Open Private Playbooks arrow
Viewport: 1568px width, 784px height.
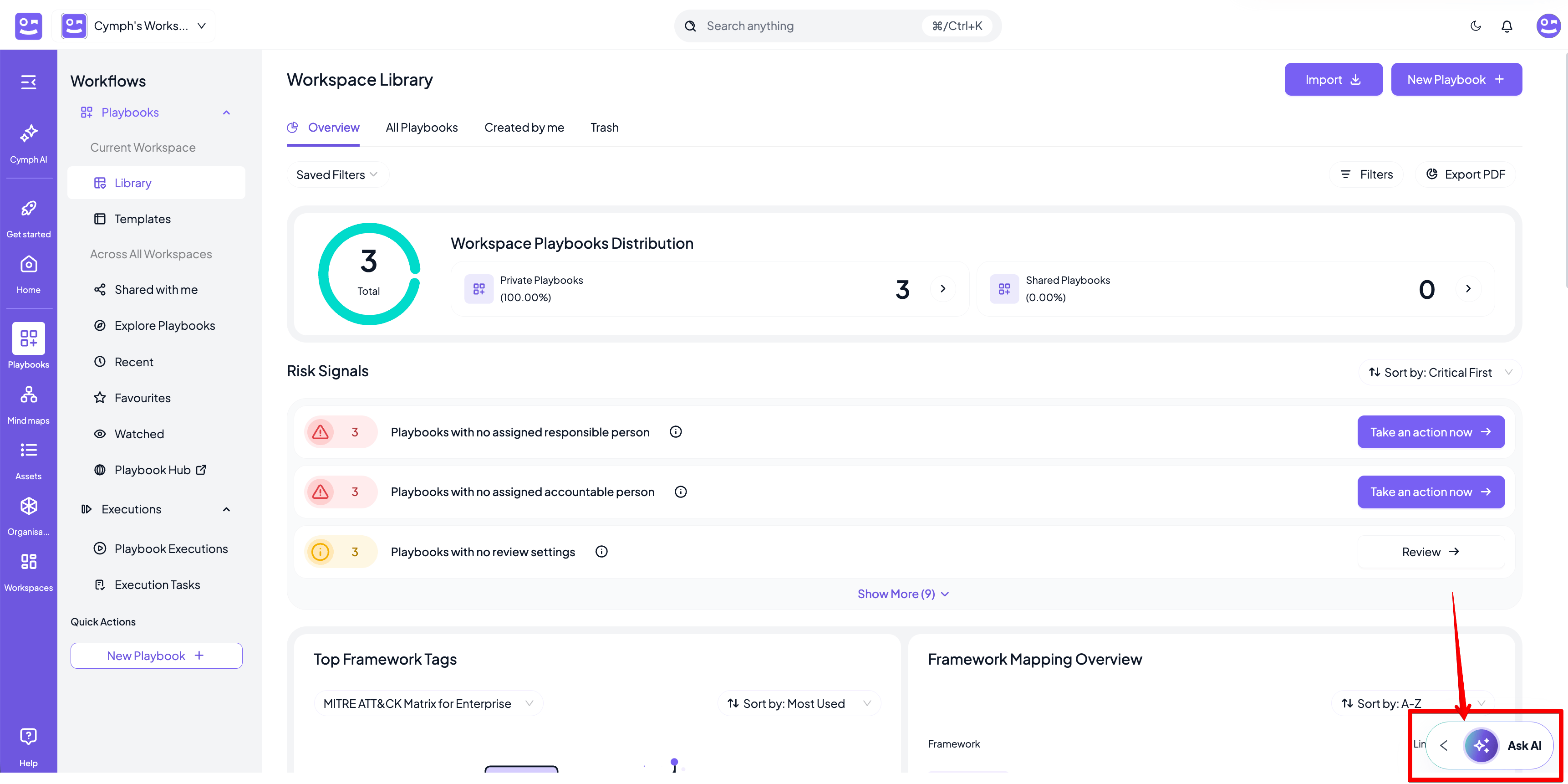coord(943,289)
